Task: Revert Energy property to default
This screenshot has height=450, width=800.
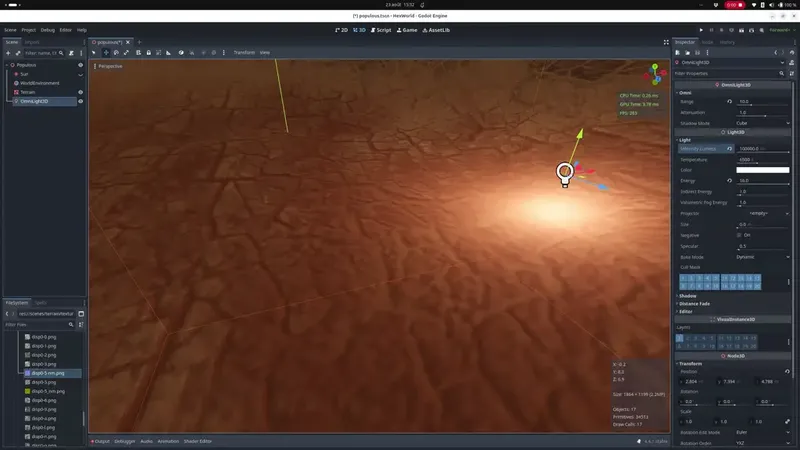Action: [730, 181]
